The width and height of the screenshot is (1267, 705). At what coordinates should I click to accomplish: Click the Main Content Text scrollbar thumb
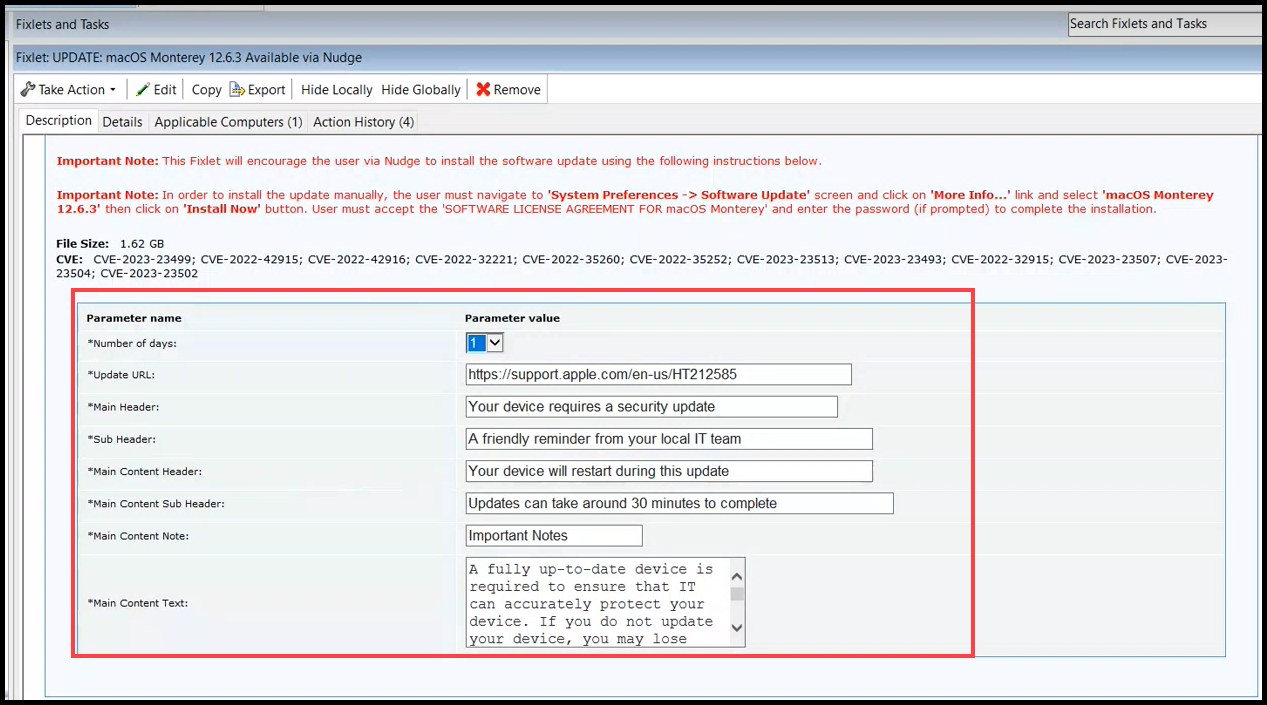tap(737, 594)
